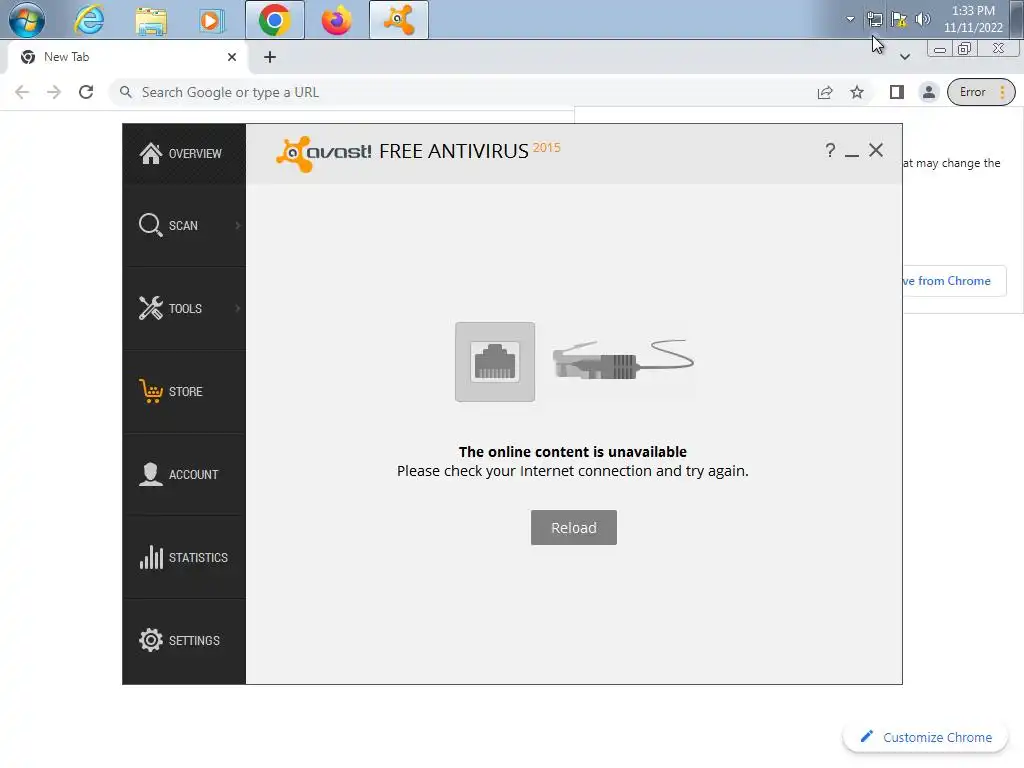Click the Reload button
This screenshot has width=1024, height=768.
[573, 527]
